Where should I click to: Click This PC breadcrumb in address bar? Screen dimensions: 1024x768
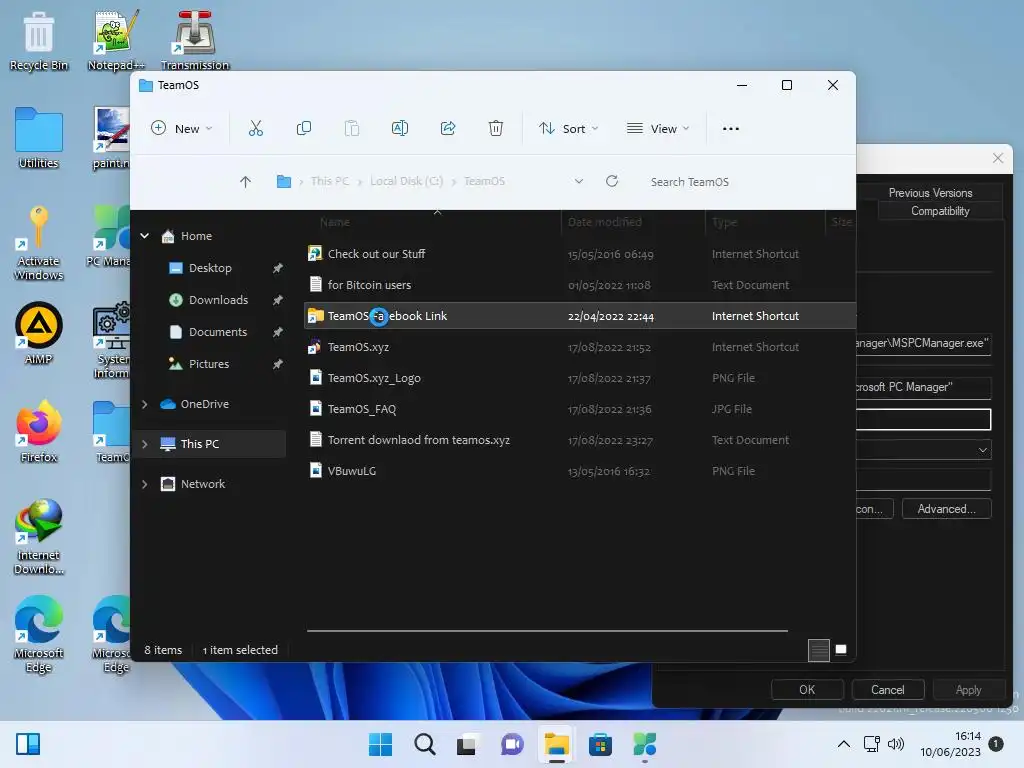[330, 181]
